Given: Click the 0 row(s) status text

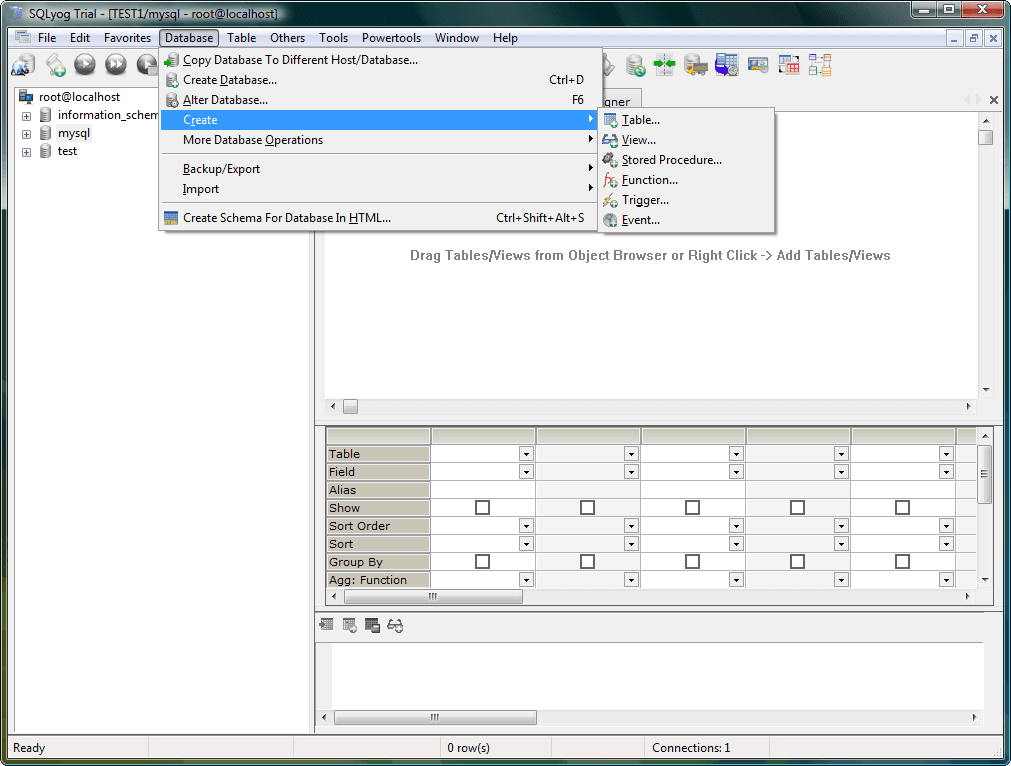Looking at the screenshot, I should 469,748.
